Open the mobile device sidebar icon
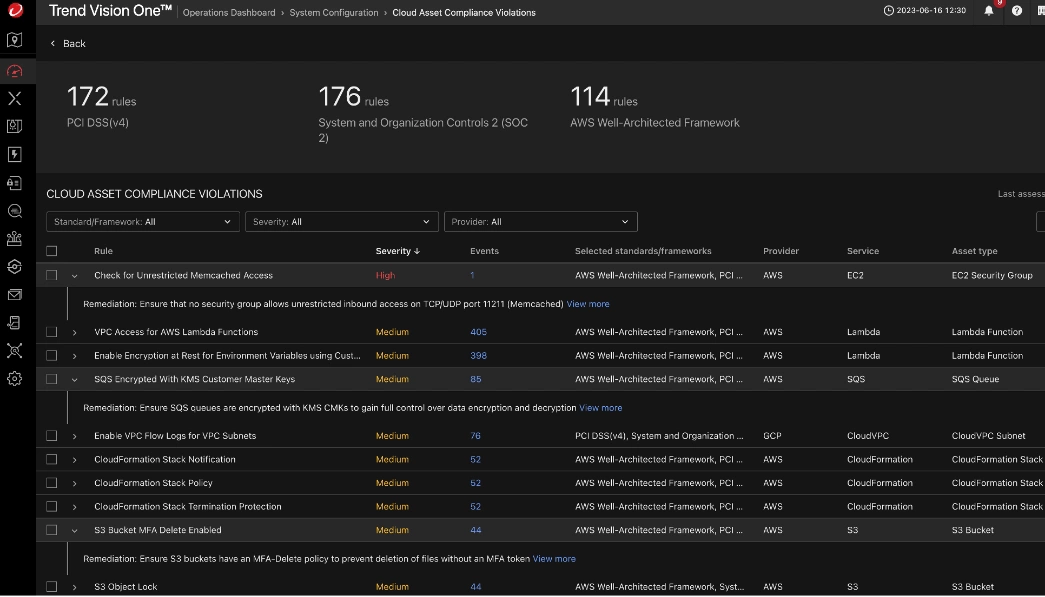This screenshot has width=1045, height=597. pyautogui.click(x=15, y=322)
